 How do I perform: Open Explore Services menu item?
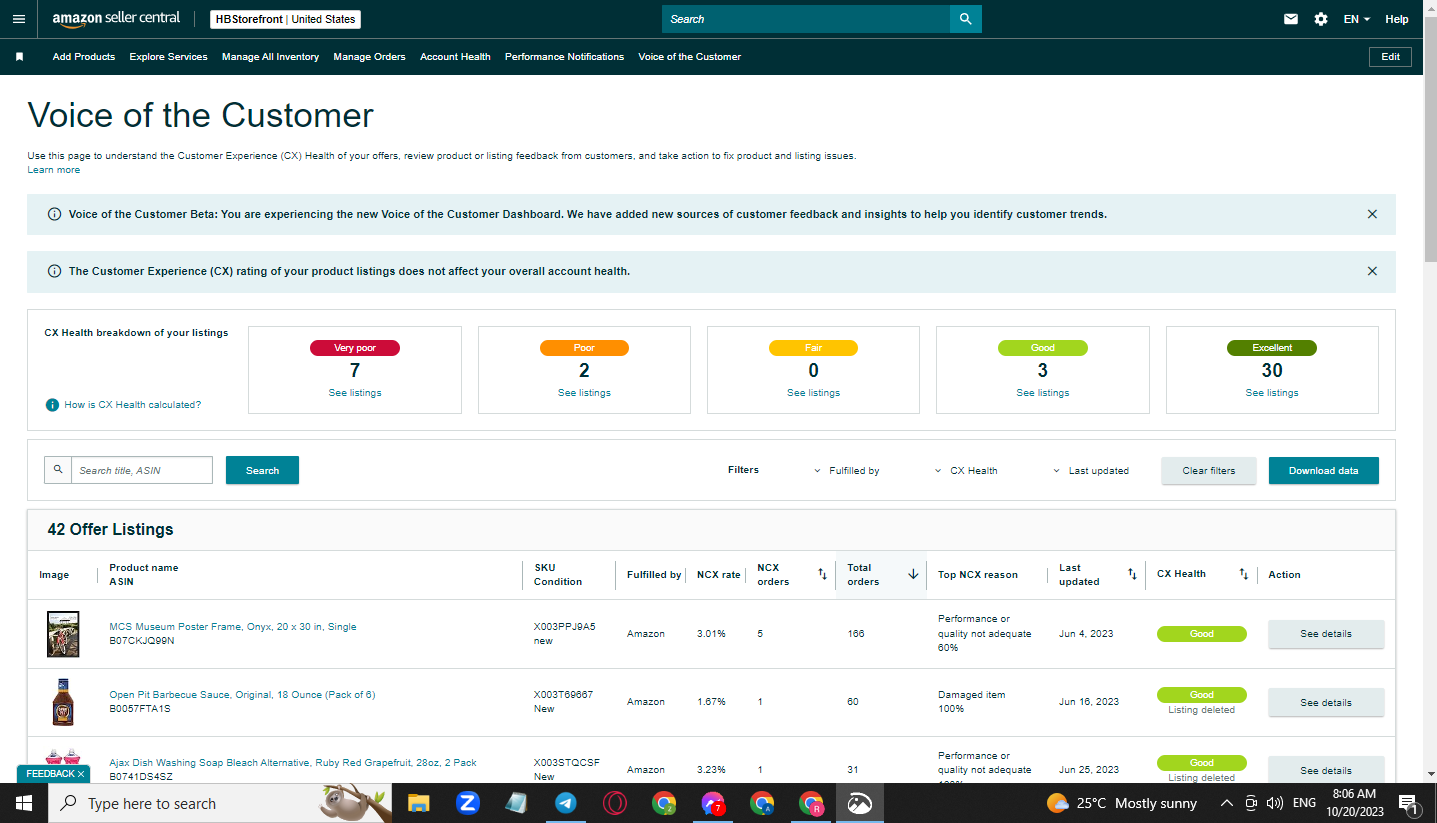168,57
